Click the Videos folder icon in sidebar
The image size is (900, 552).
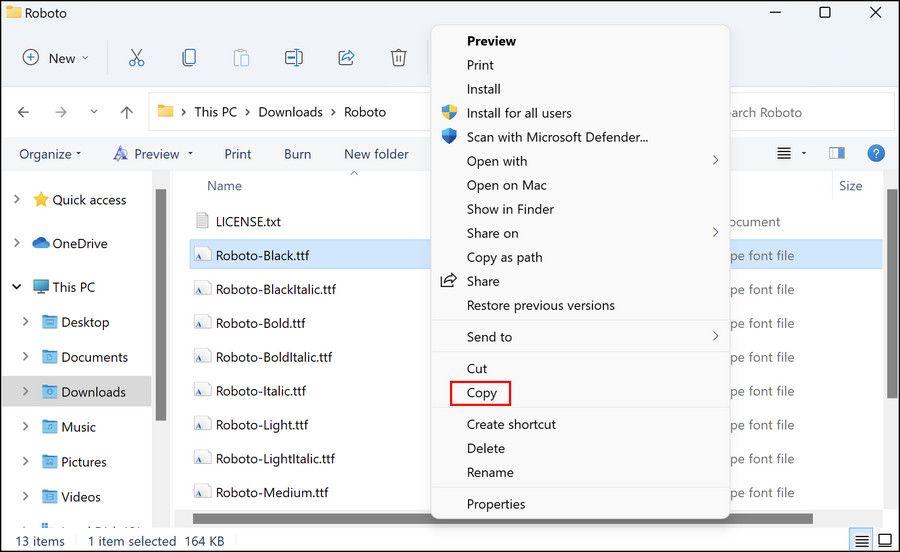coord(50,496)
